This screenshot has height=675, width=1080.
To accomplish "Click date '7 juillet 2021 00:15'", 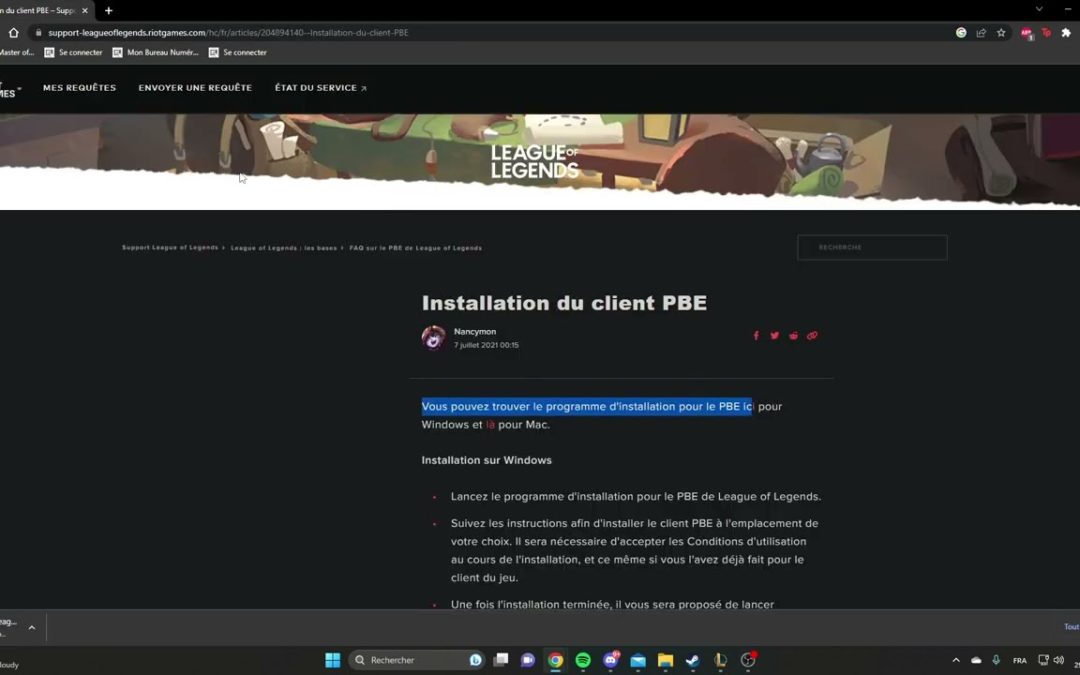I will 486,345.
